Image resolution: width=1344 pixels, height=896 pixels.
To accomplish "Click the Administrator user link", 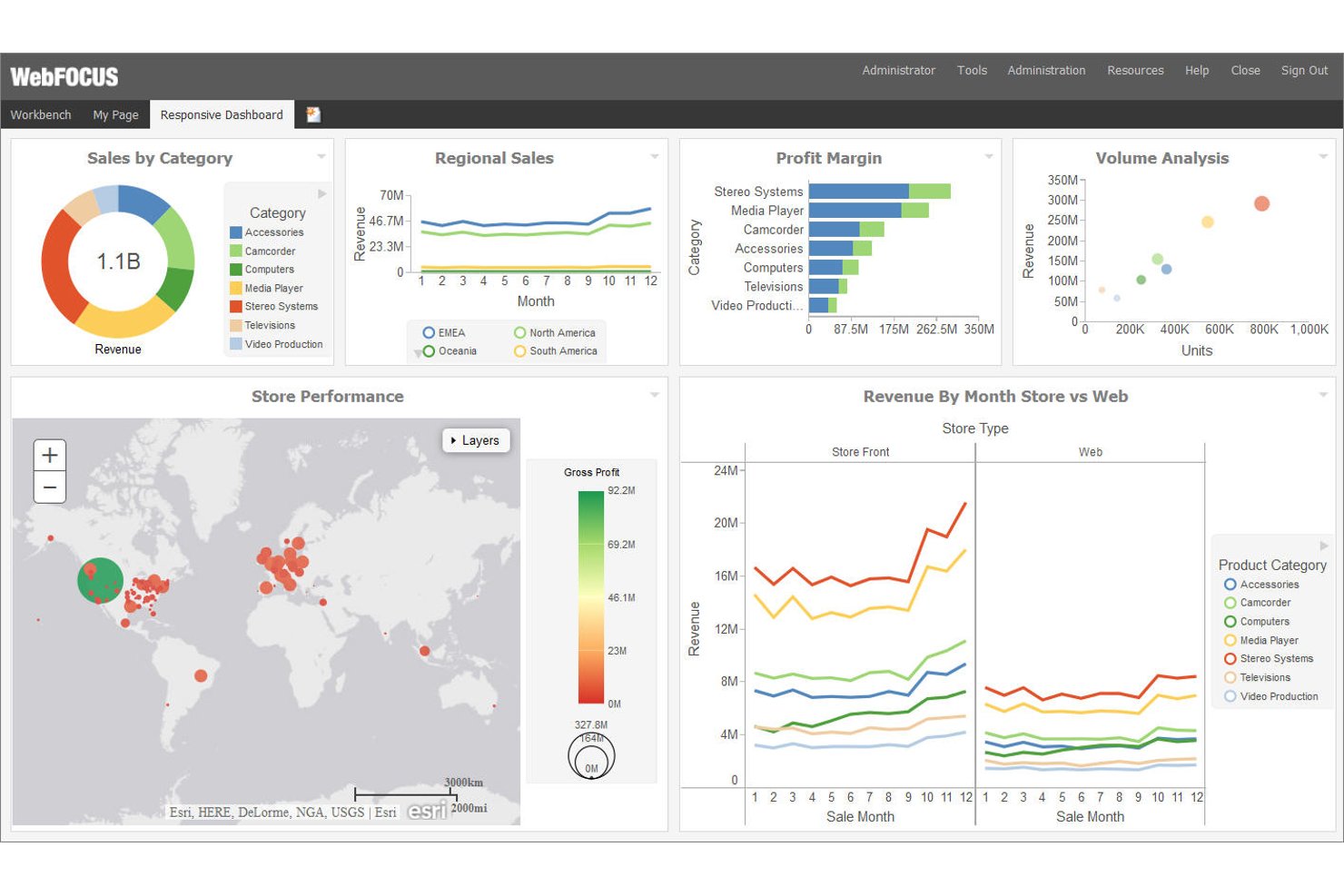I will tap(898, 70).
